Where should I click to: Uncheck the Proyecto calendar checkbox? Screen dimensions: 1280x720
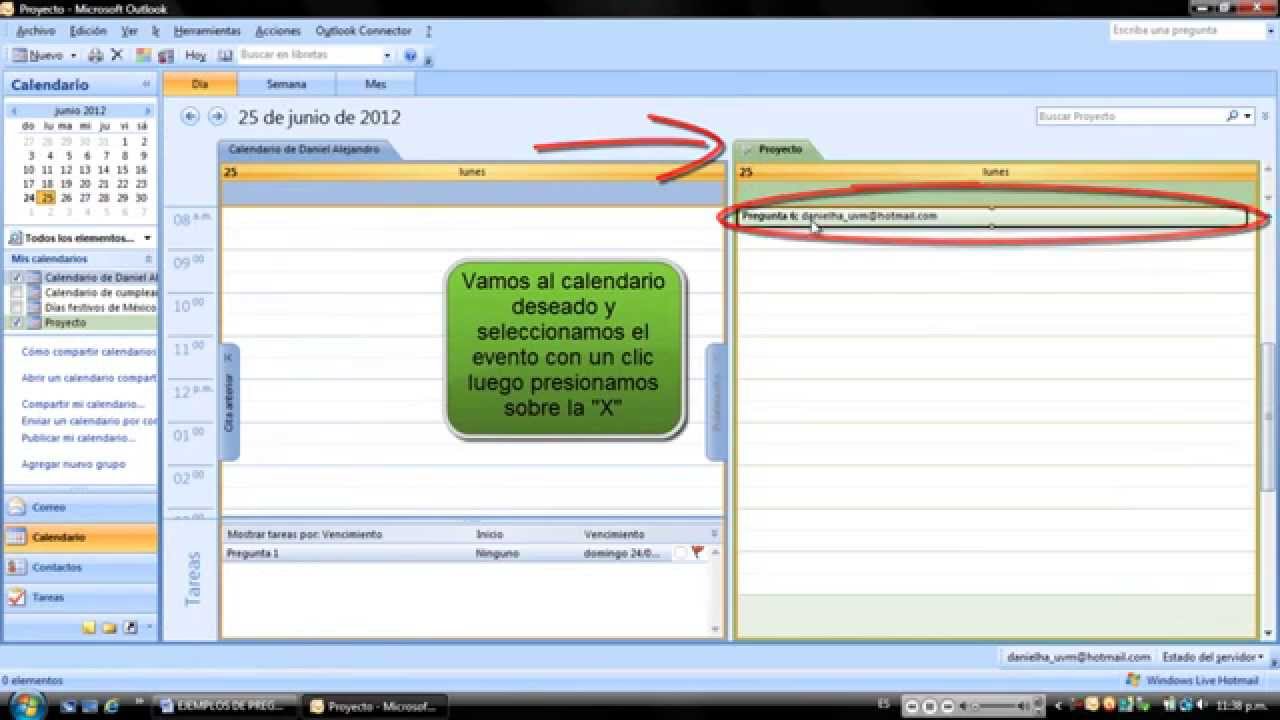[x=16, y=323]
